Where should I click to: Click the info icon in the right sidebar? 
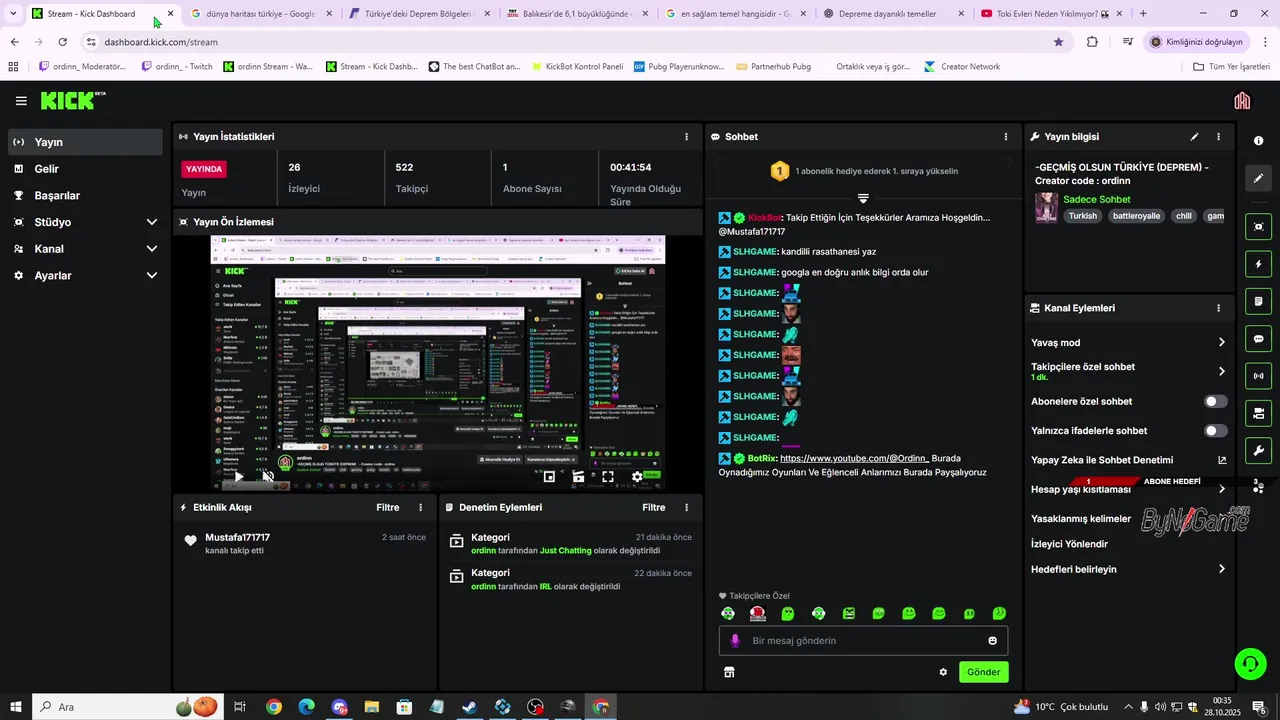[1258, 141]
